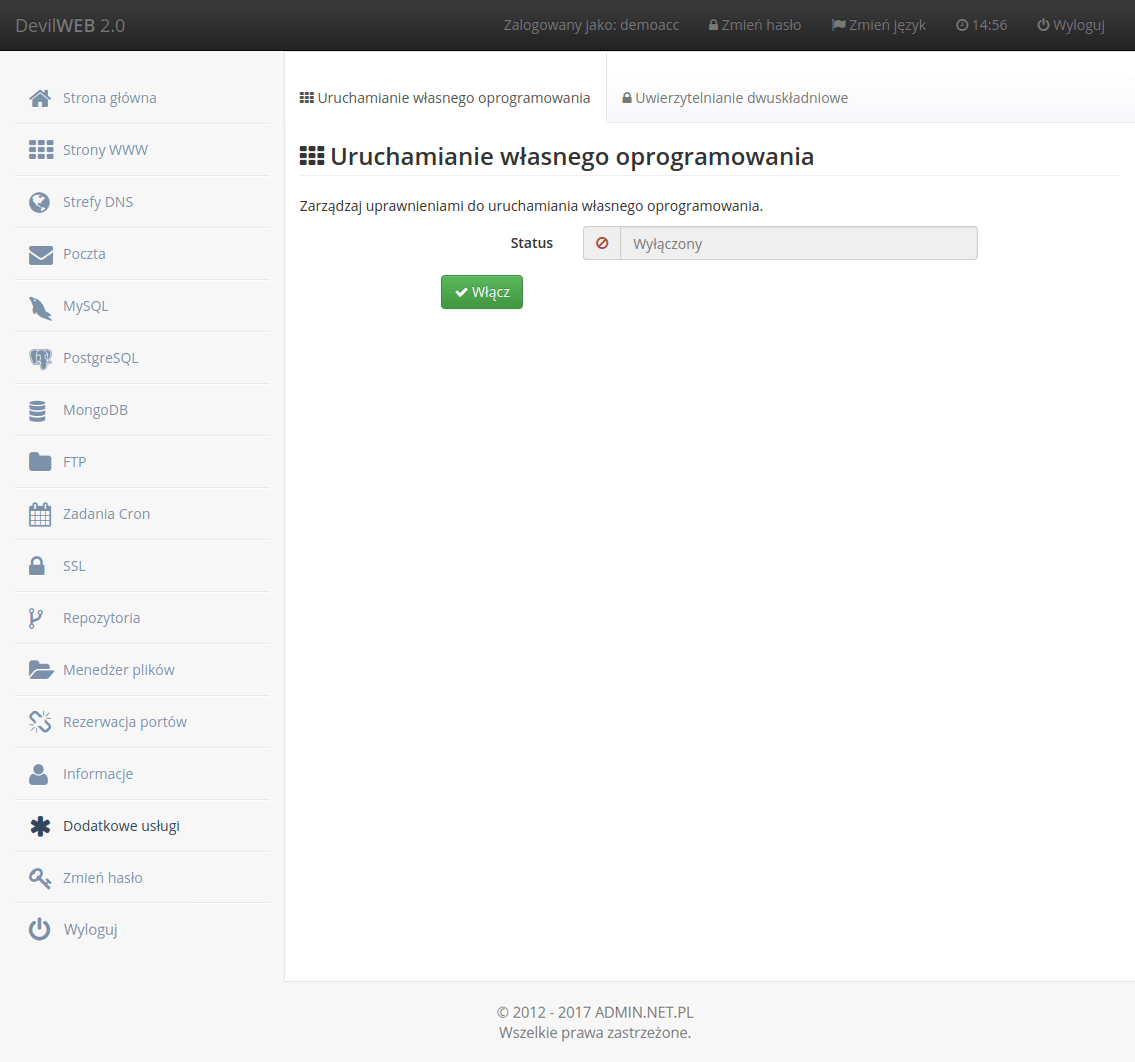Click the DevilWEB 2.0 brand logo
1135x1062 pixels.
[x=70, y=25]
